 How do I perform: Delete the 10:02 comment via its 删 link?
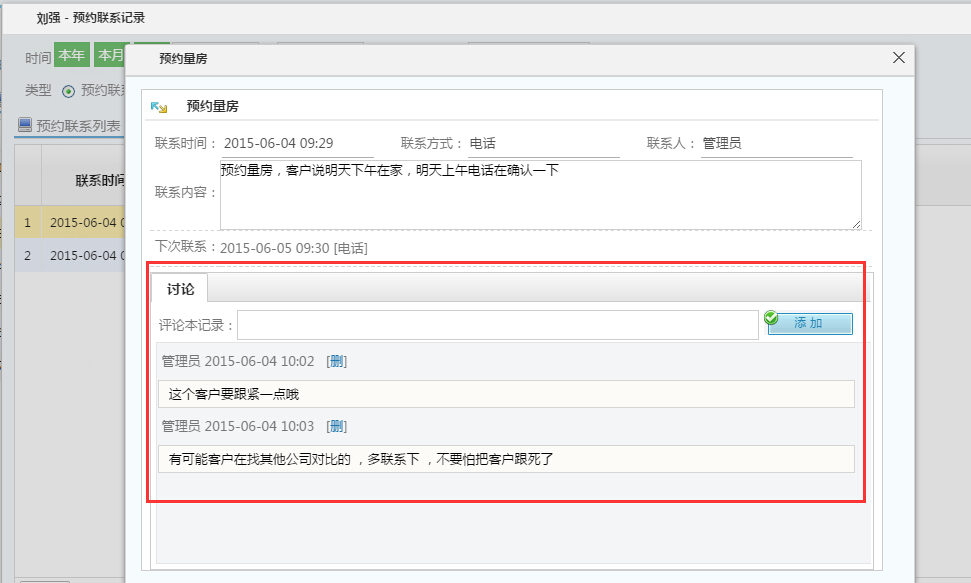[x=337, y=361]
